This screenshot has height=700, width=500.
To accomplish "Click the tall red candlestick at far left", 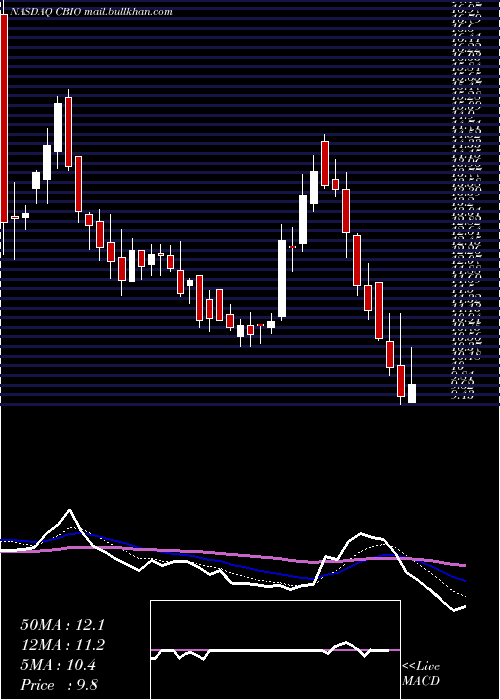I will [x=4, y=118].
